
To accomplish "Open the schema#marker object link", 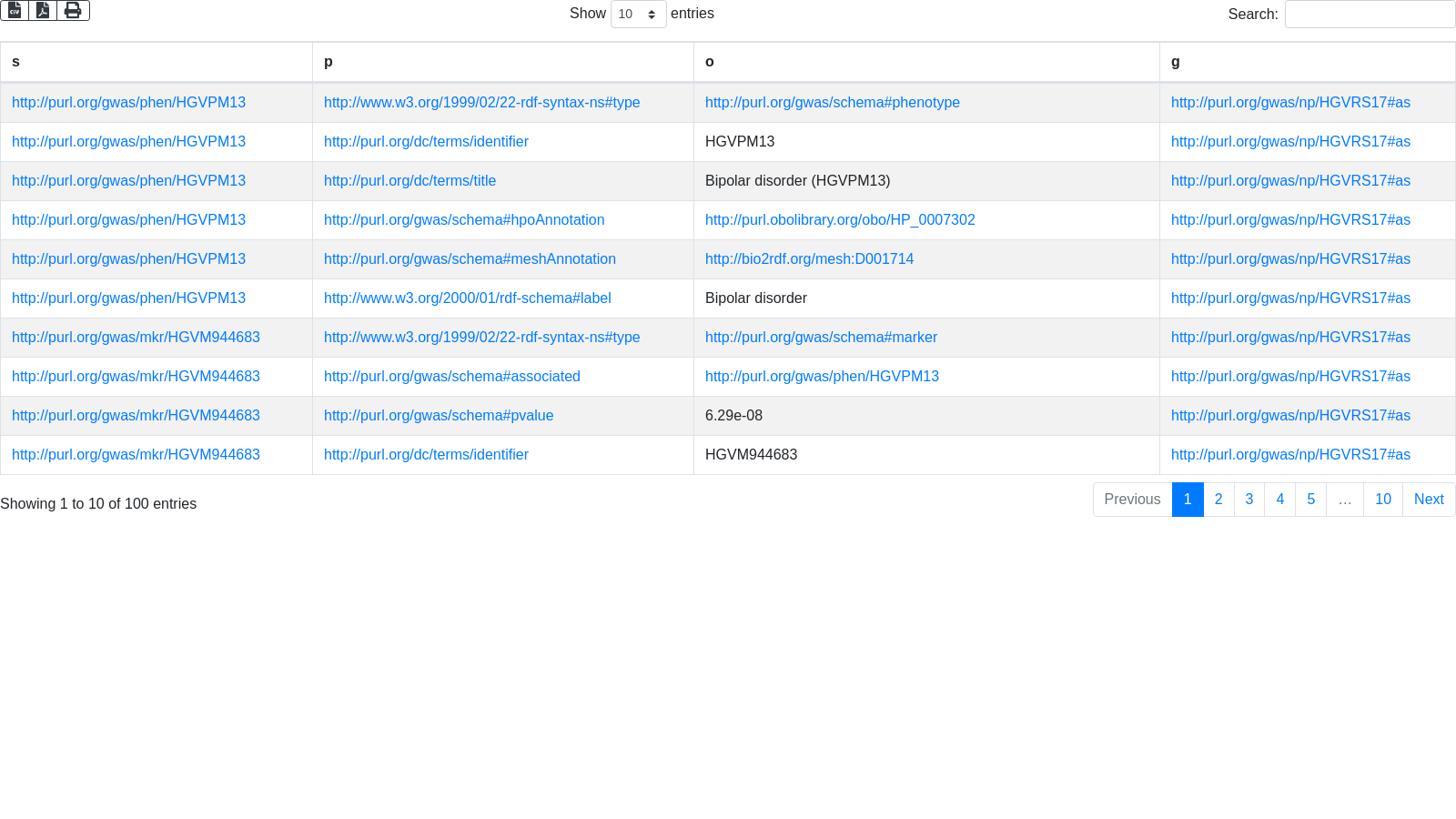I will (821, 338).
